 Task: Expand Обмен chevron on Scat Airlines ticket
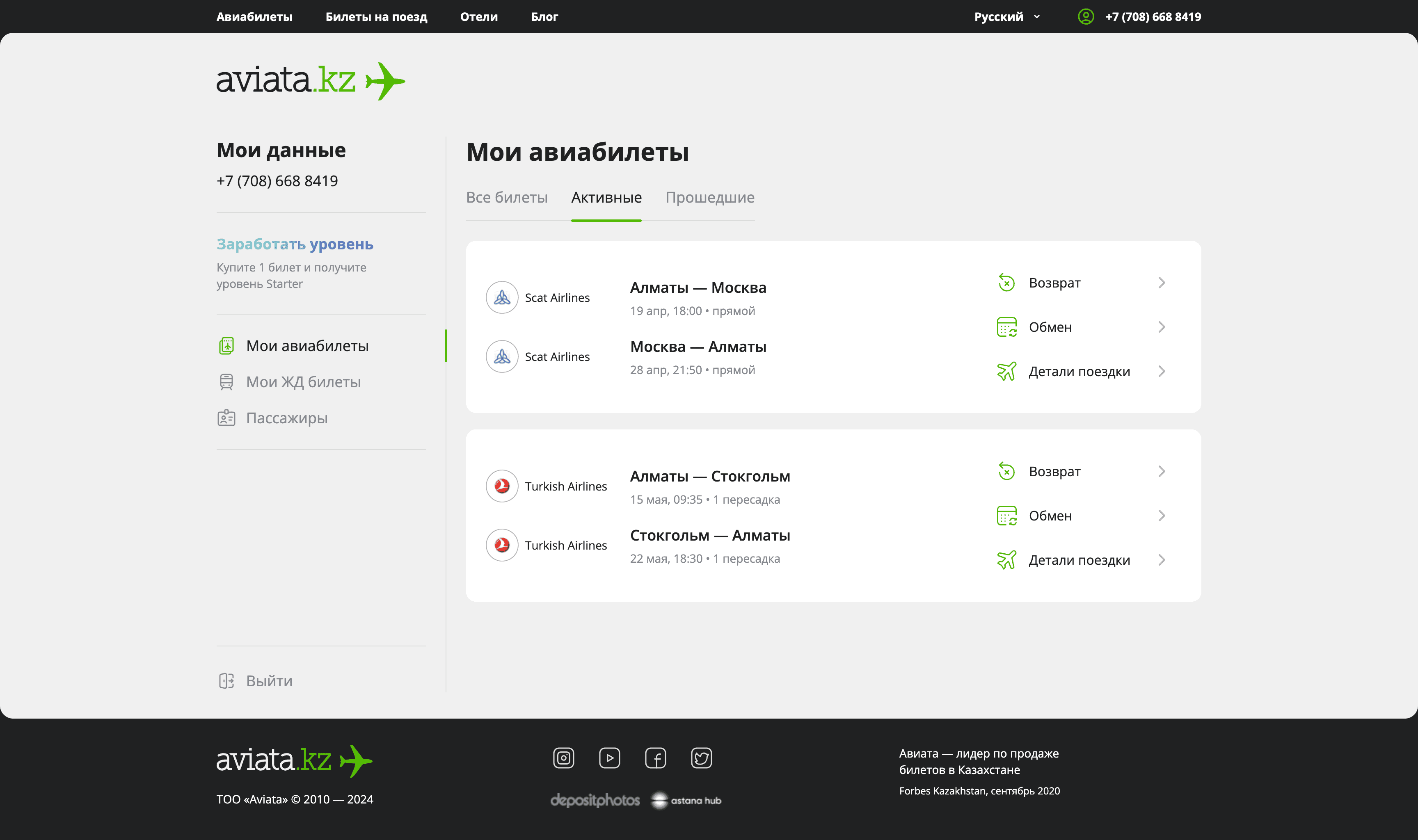(x=1162, y=327)
